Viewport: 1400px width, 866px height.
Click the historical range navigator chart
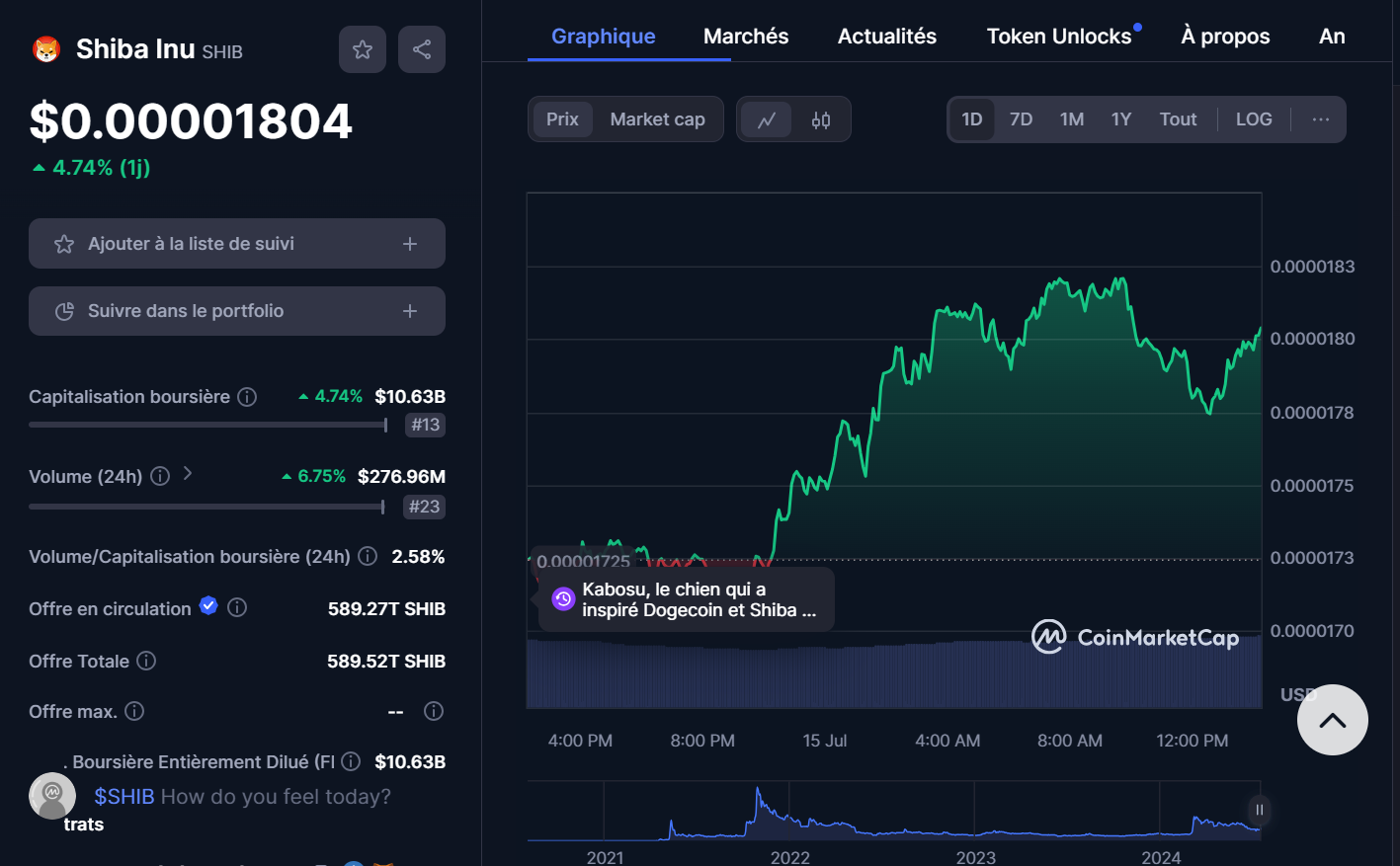click(x=894, y=812)
